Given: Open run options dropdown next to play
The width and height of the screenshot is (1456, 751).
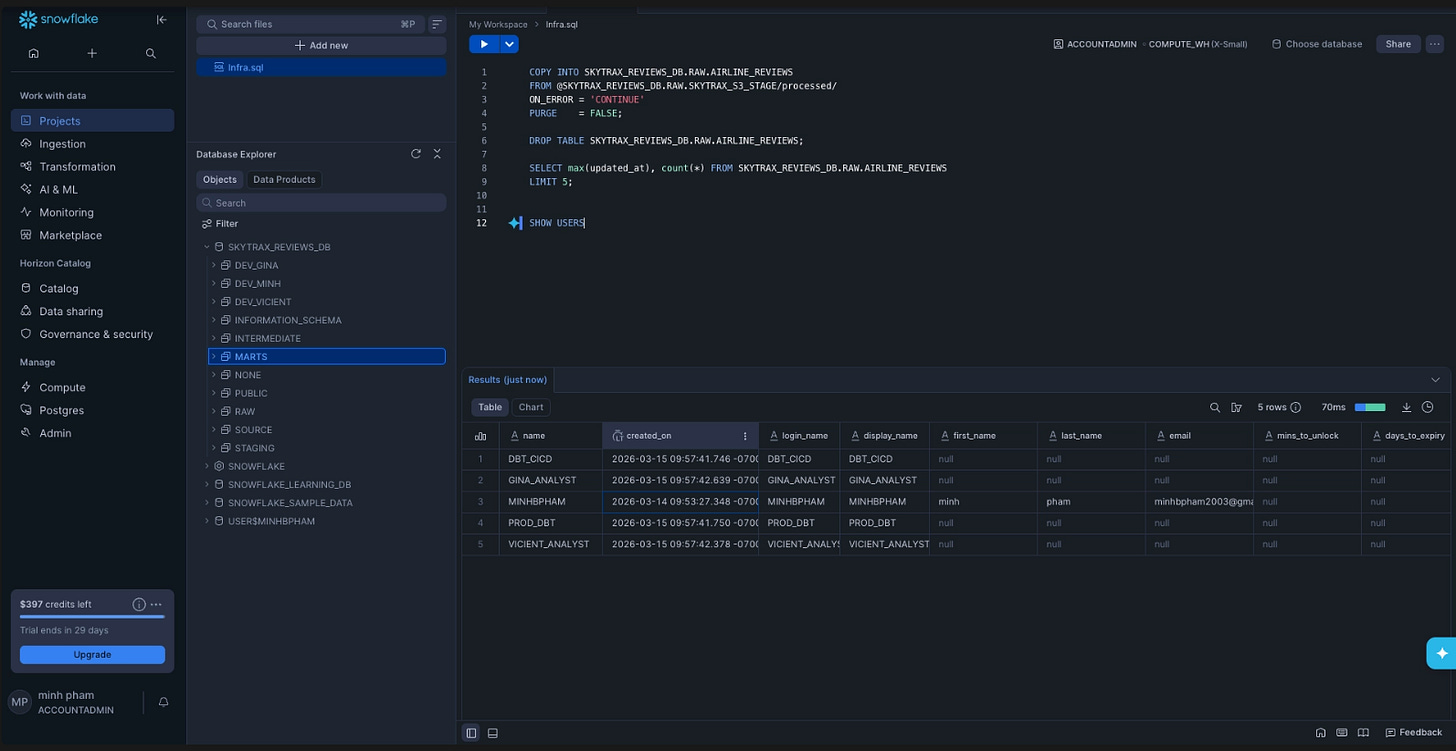Looking at the screenshot, I should 510,44.
